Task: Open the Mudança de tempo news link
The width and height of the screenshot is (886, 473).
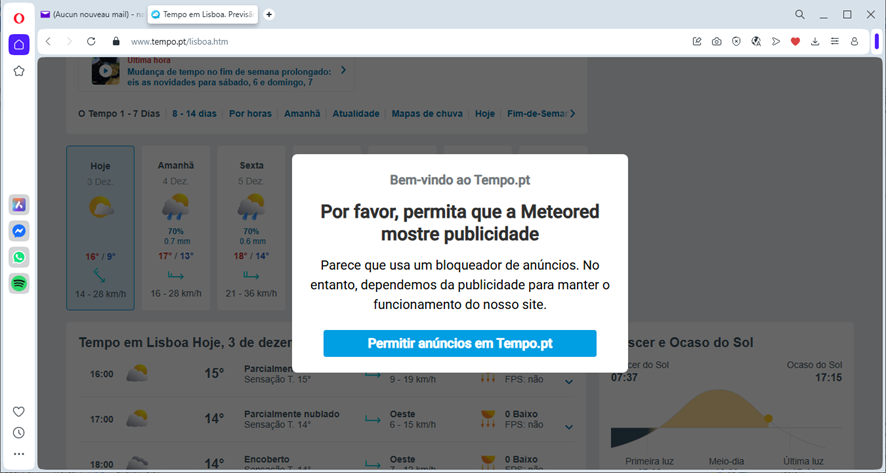Action: (x=229, y=77)
